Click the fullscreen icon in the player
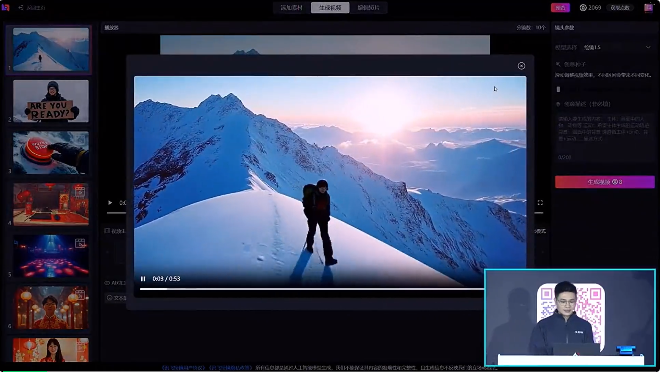 [540, 202]
